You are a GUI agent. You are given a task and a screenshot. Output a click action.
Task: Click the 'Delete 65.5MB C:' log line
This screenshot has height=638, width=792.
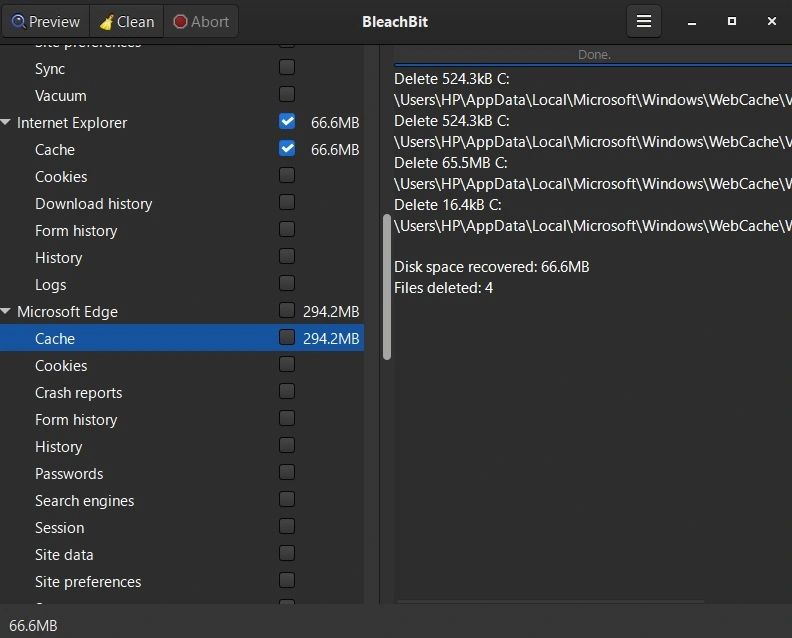pos(451,163)
